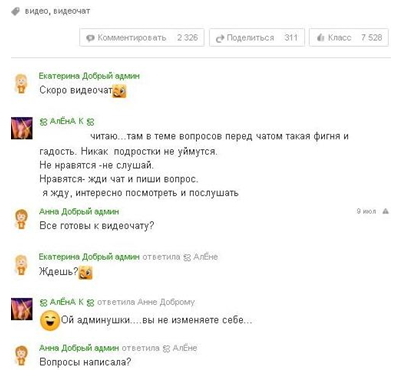Click the АлЁне reply link above Ждешь?
The width and height of the screenshot is (398, 376).
pyautogui.click(x=201, y=257)
